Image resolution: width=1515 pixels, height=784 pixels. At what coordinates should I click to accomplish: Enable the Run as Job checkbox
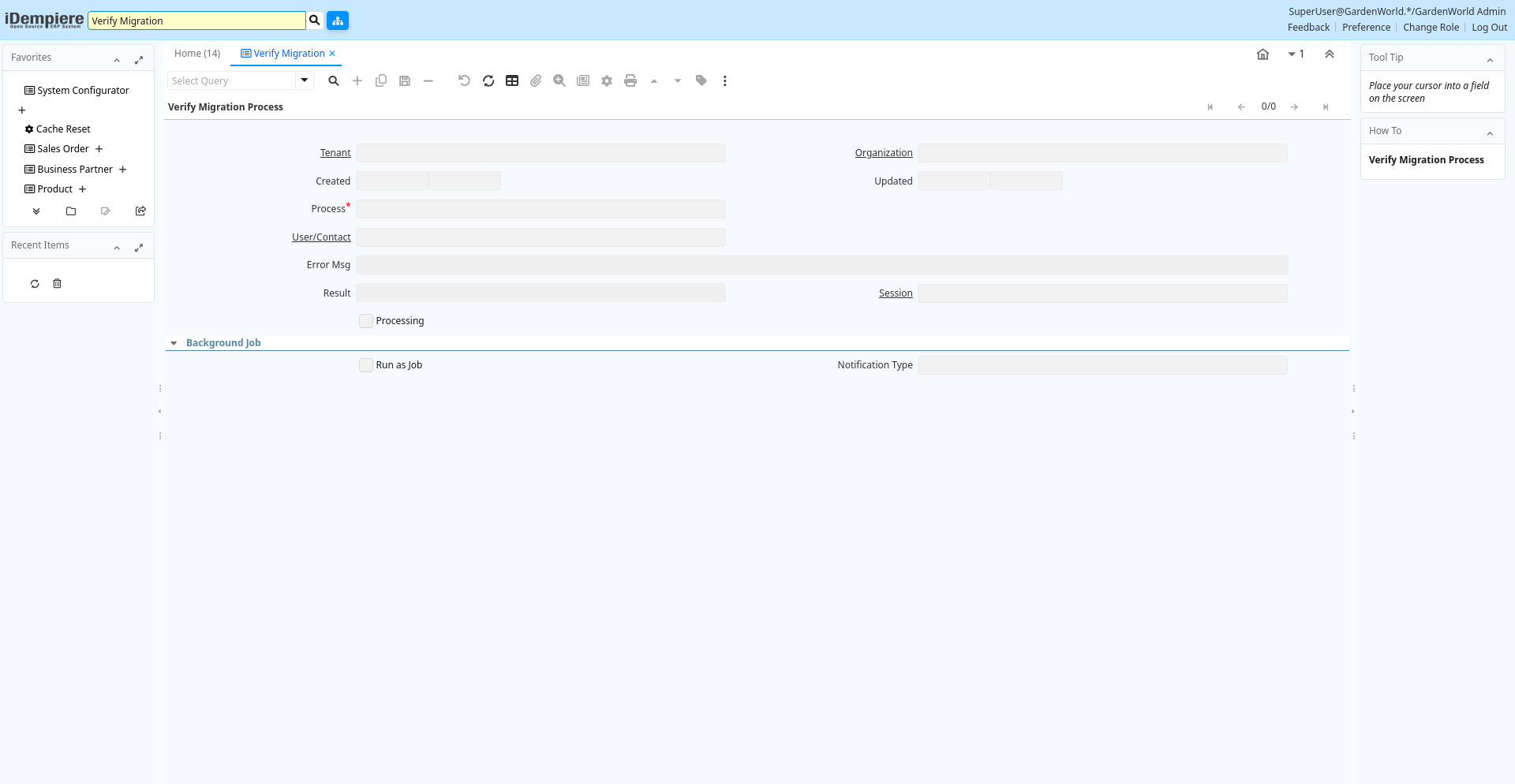click(366, 365)
